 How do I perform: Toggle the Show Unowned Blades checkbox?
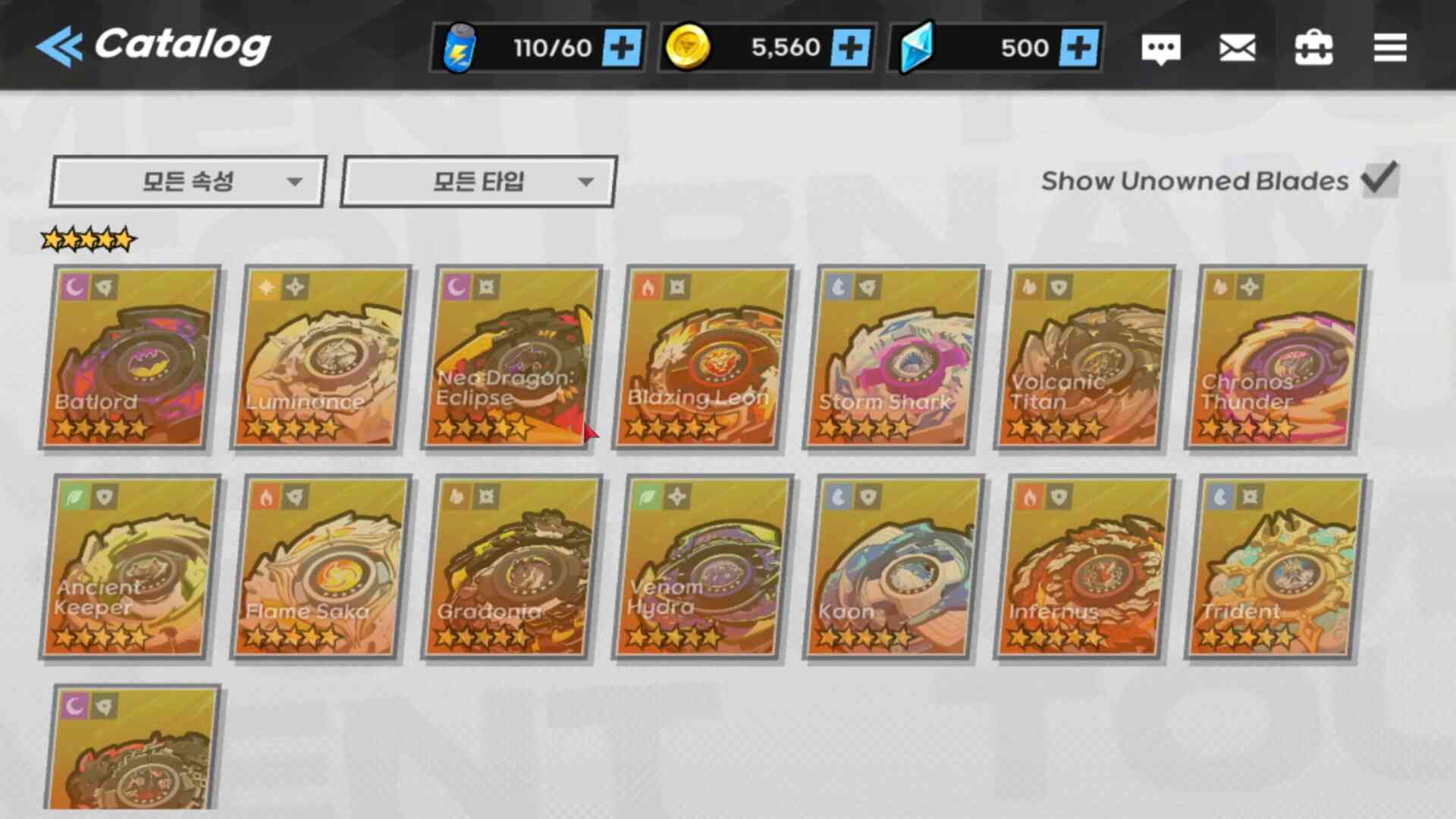click(1379, 180)
